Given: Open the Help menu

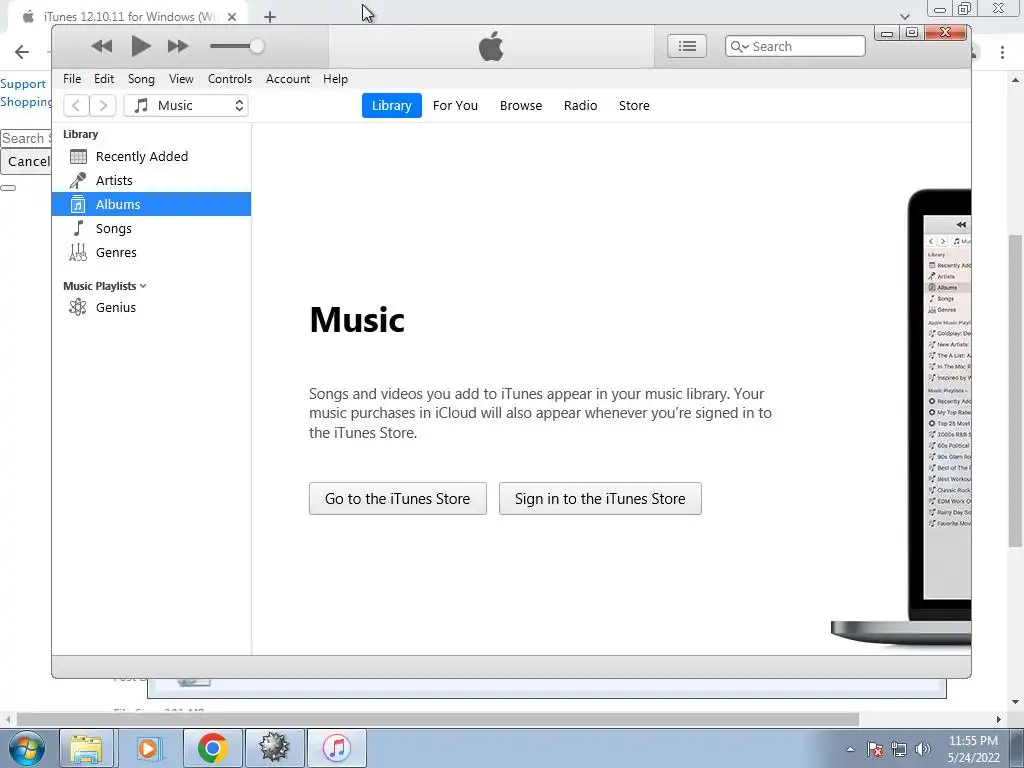Looking at the screenshot, I should click(336, 79).
